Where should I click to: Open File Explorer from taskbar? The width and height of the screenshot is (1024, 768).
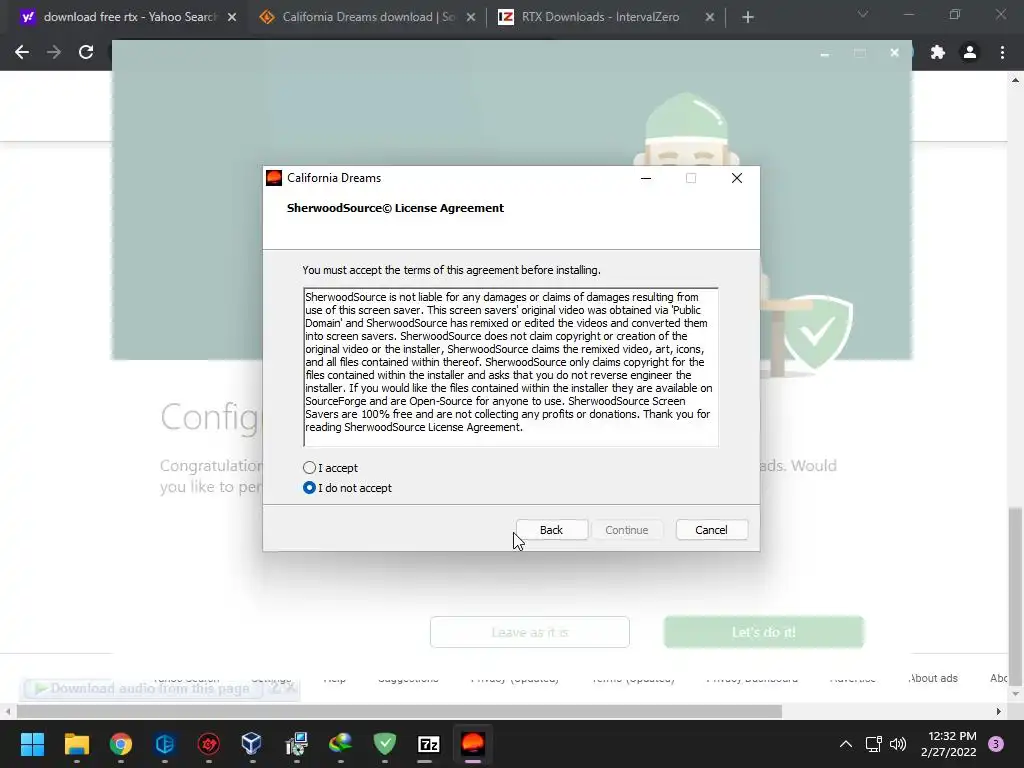pyautogui.click(x=76, y=744)
